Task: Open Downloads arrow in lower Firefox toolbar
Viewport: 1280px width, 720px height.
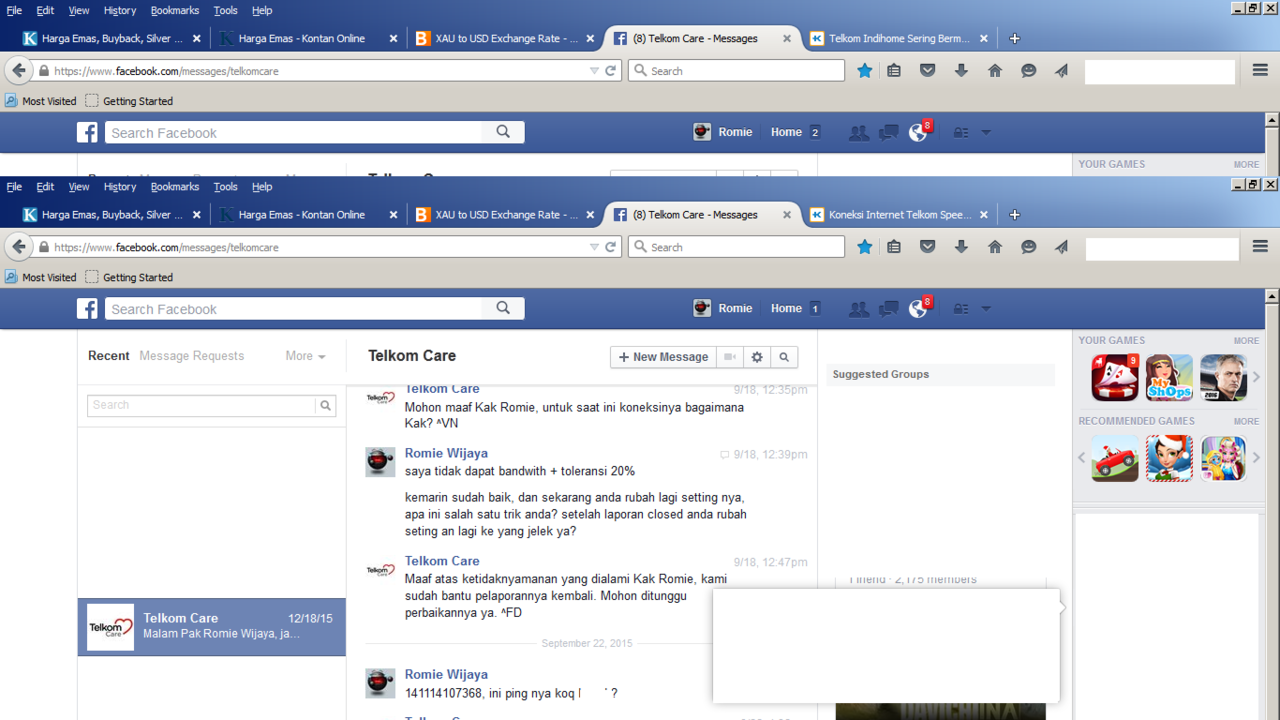Action: tap(961, 247)
